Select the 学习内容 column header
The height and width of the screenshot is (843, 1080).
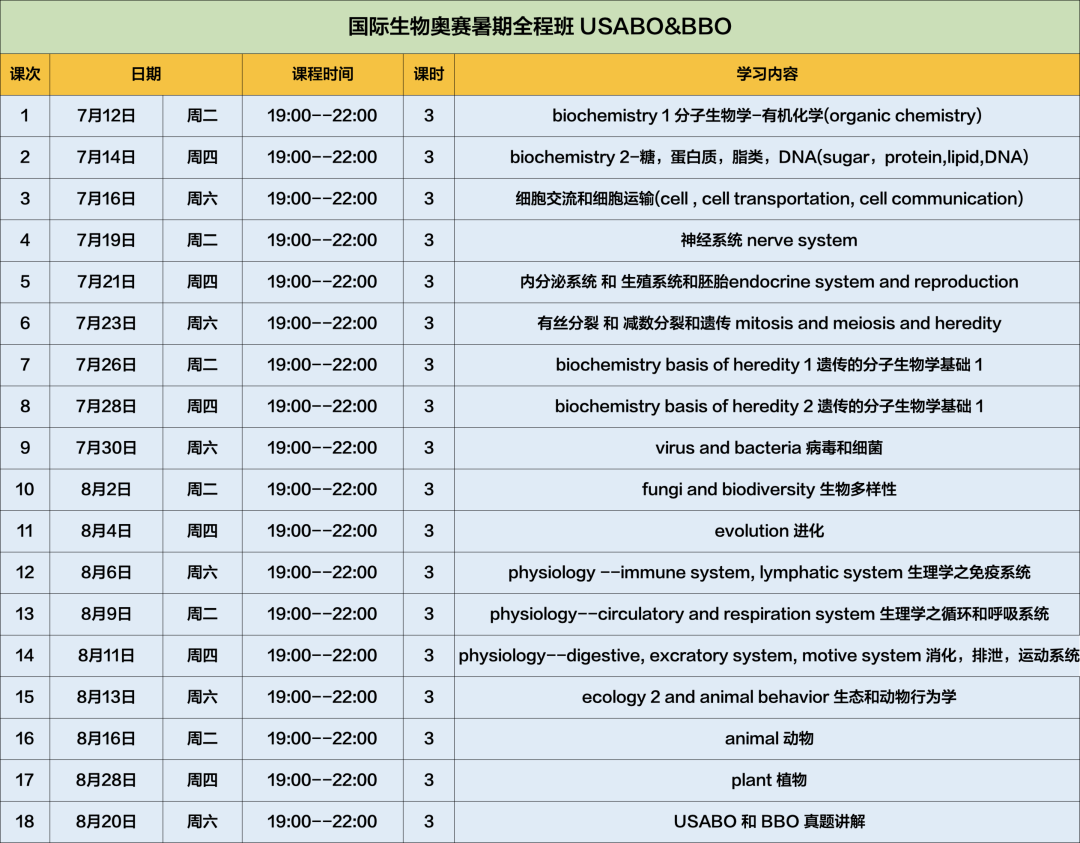[767, 74]
